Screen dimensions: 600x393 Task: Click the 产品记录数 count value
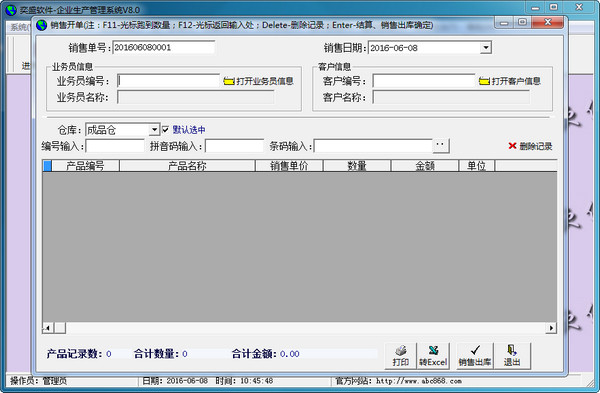pyautogui.click(x=109, y=354)
